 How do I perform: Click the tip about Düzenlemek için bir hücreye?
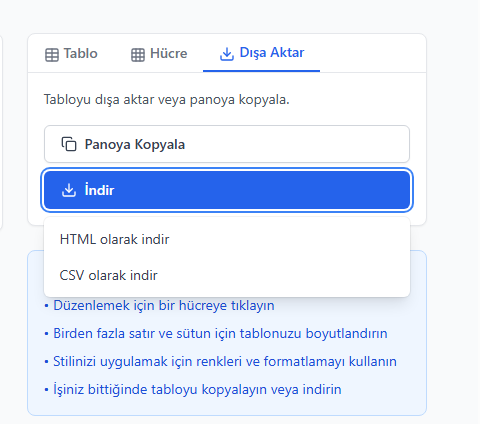[x=164, y=306]
